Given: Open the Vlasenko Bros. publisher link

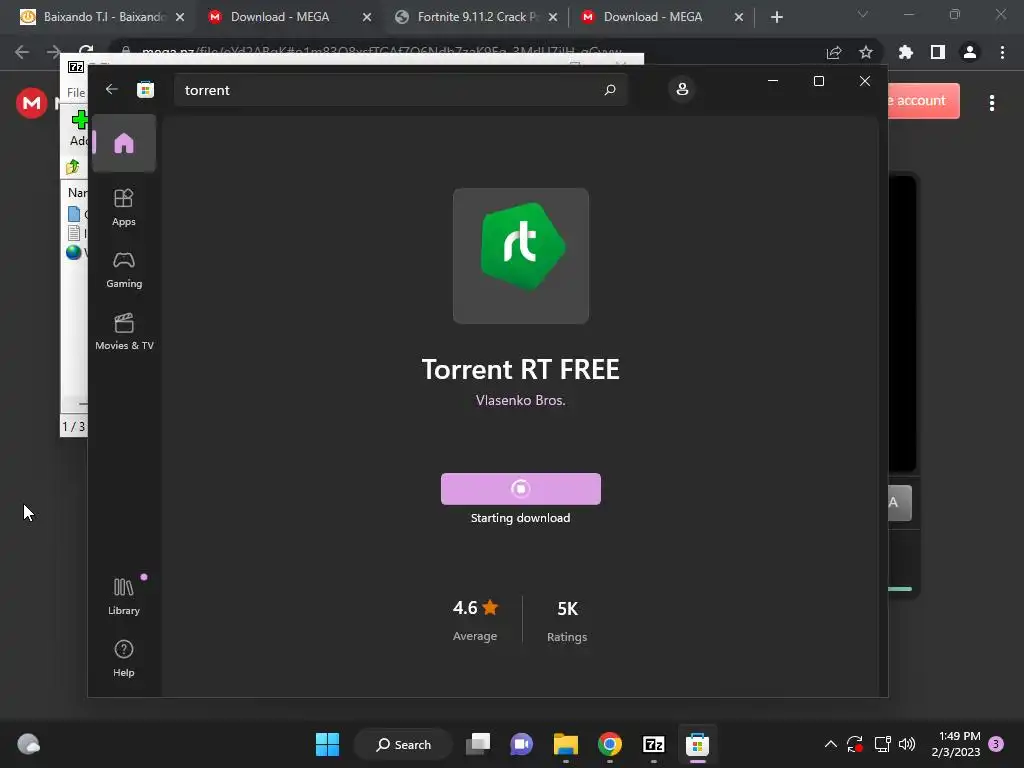Looking at the screenshot, I should pyautogui.click(x=520, y=400).
